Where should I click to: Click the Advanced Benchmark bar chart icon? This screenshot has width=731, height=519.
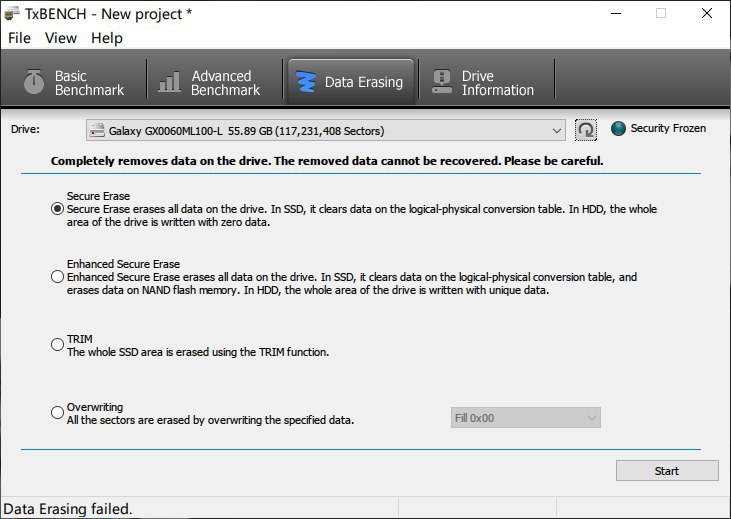[170, 82]
